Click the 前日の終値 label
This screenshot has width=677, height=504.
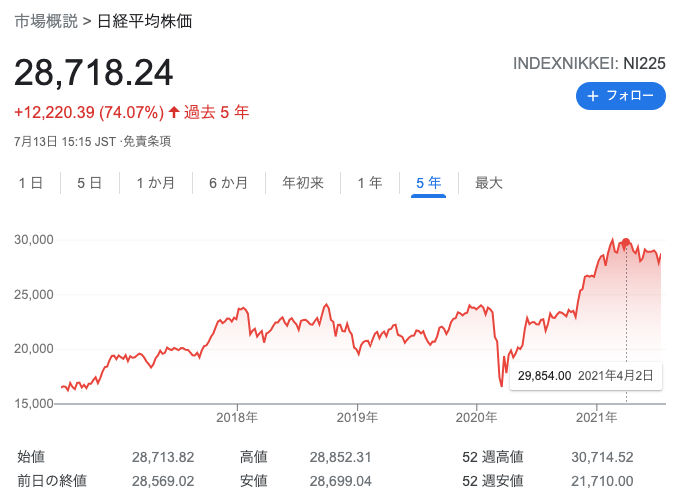[x=52, y=481]
